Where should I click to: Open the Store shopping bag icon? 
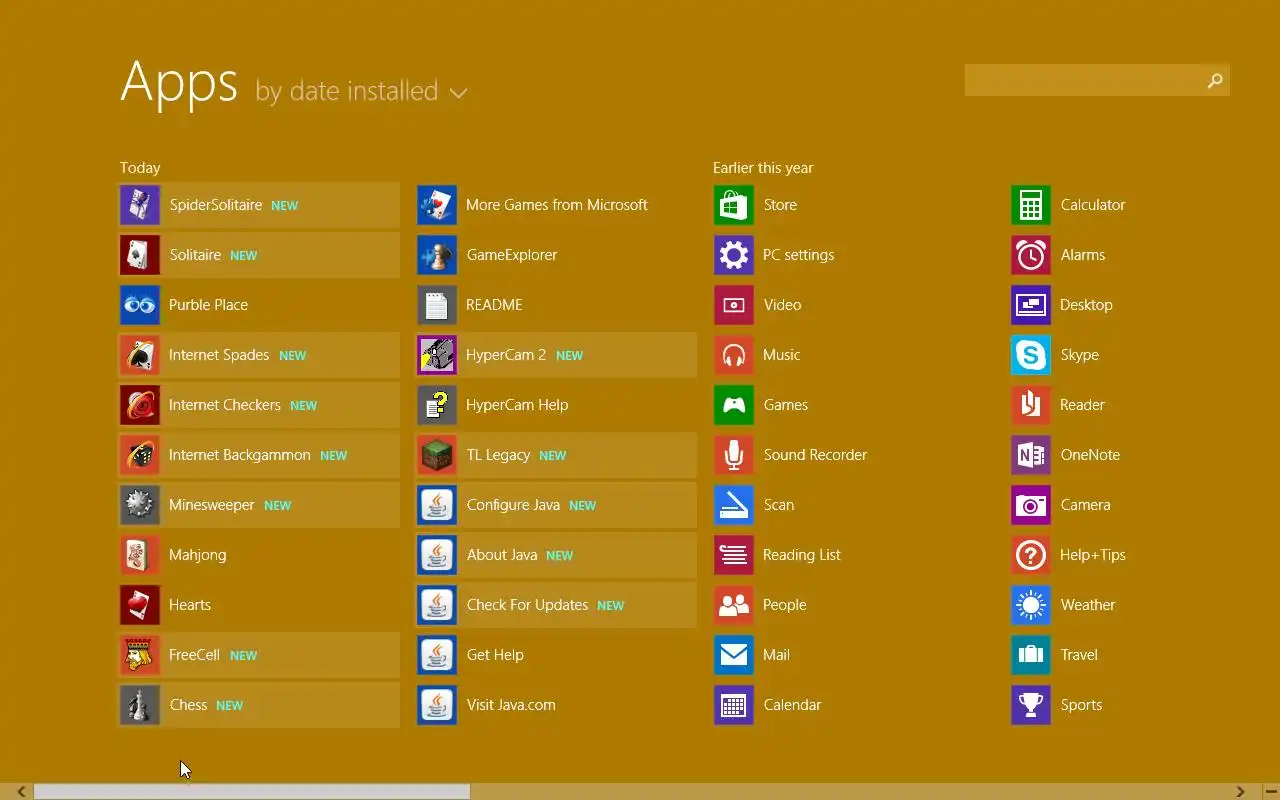pyautogui.click(x=734, y=205)
